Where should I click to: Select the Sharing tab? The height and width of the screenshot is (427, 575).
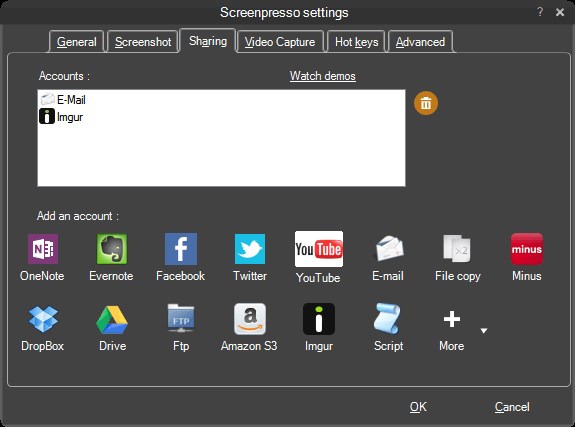point(208,41)
